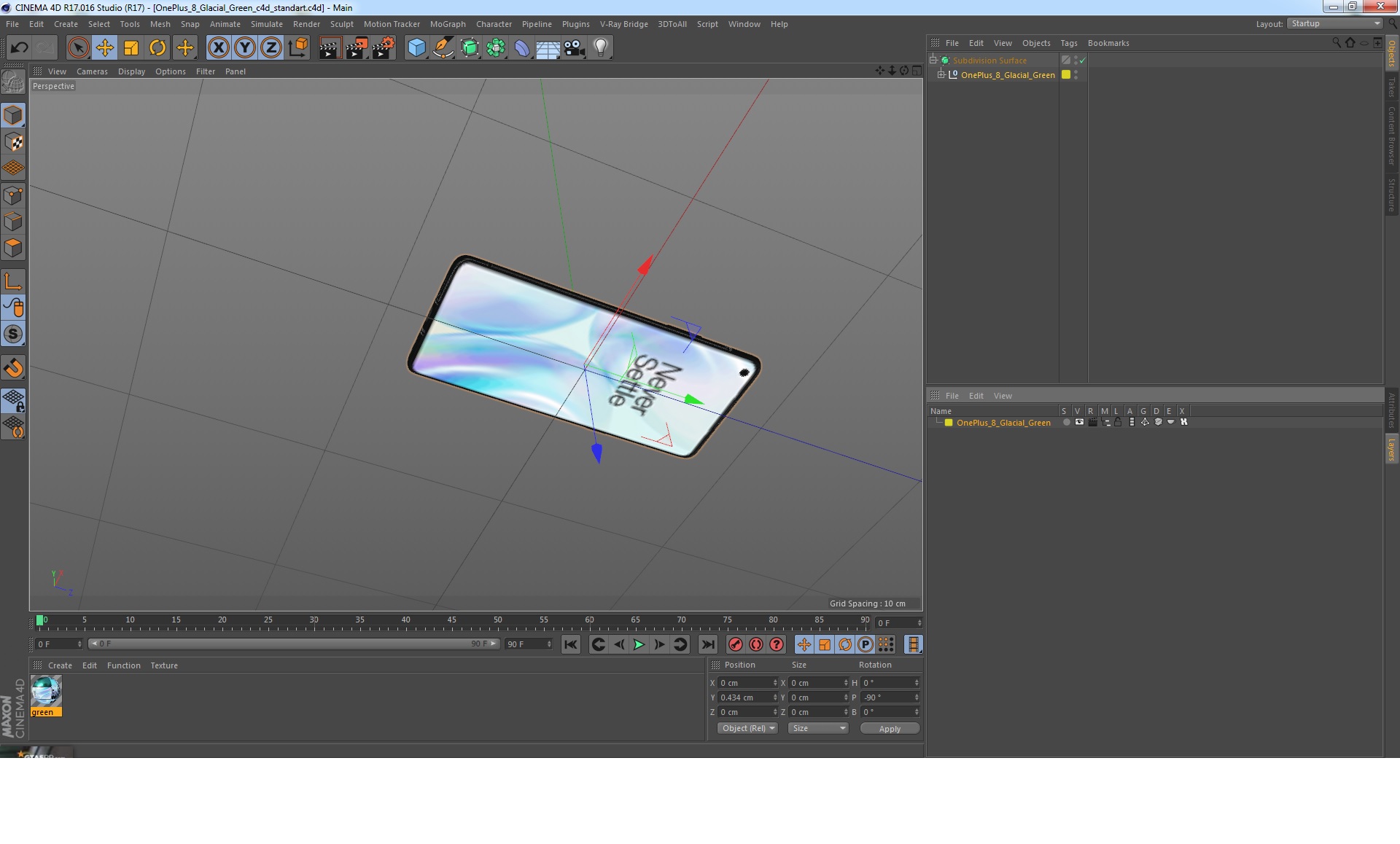Image resolution: width=1400 pixels, height=844 pixels.
Task: Add a camera object
Action: pyautogui.click(x=575, y=48)
